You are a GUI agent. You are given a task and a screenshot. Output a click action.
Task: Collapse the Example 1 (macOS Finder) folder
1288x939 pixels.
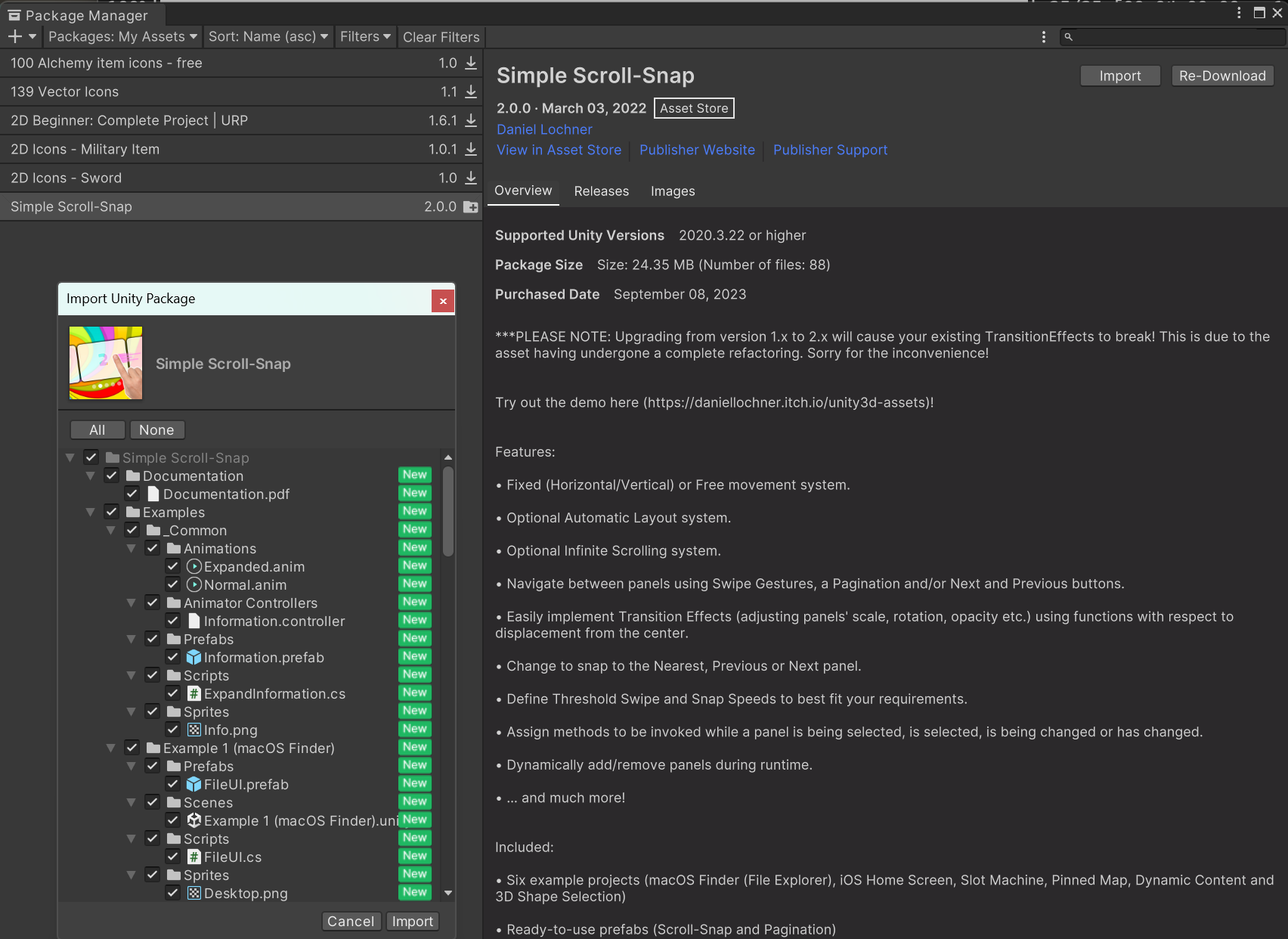111,748
